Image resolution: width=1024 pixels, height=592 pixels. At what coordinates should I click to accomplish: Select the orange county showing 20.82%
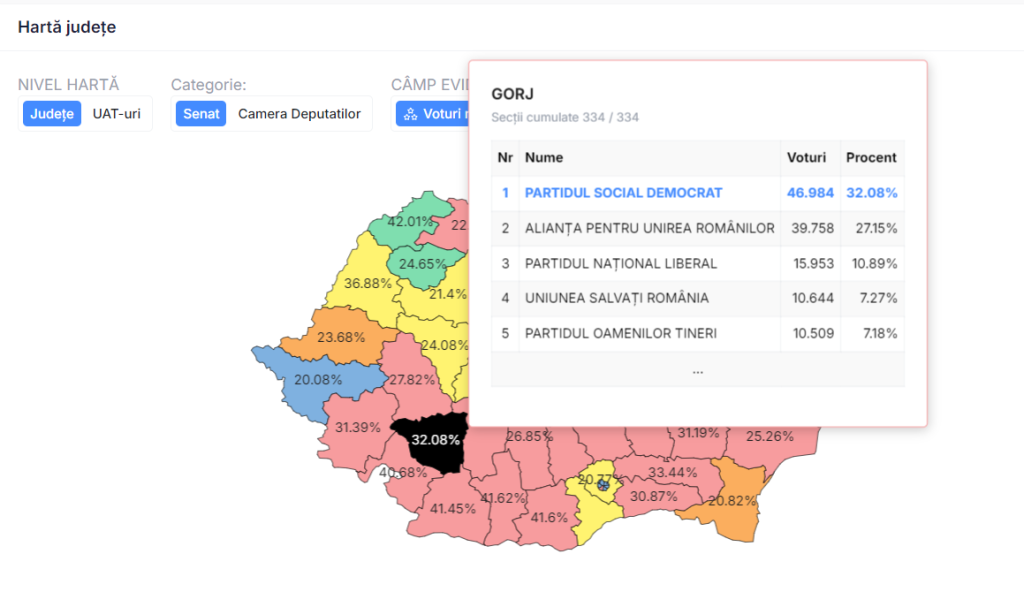pos(731,501)
